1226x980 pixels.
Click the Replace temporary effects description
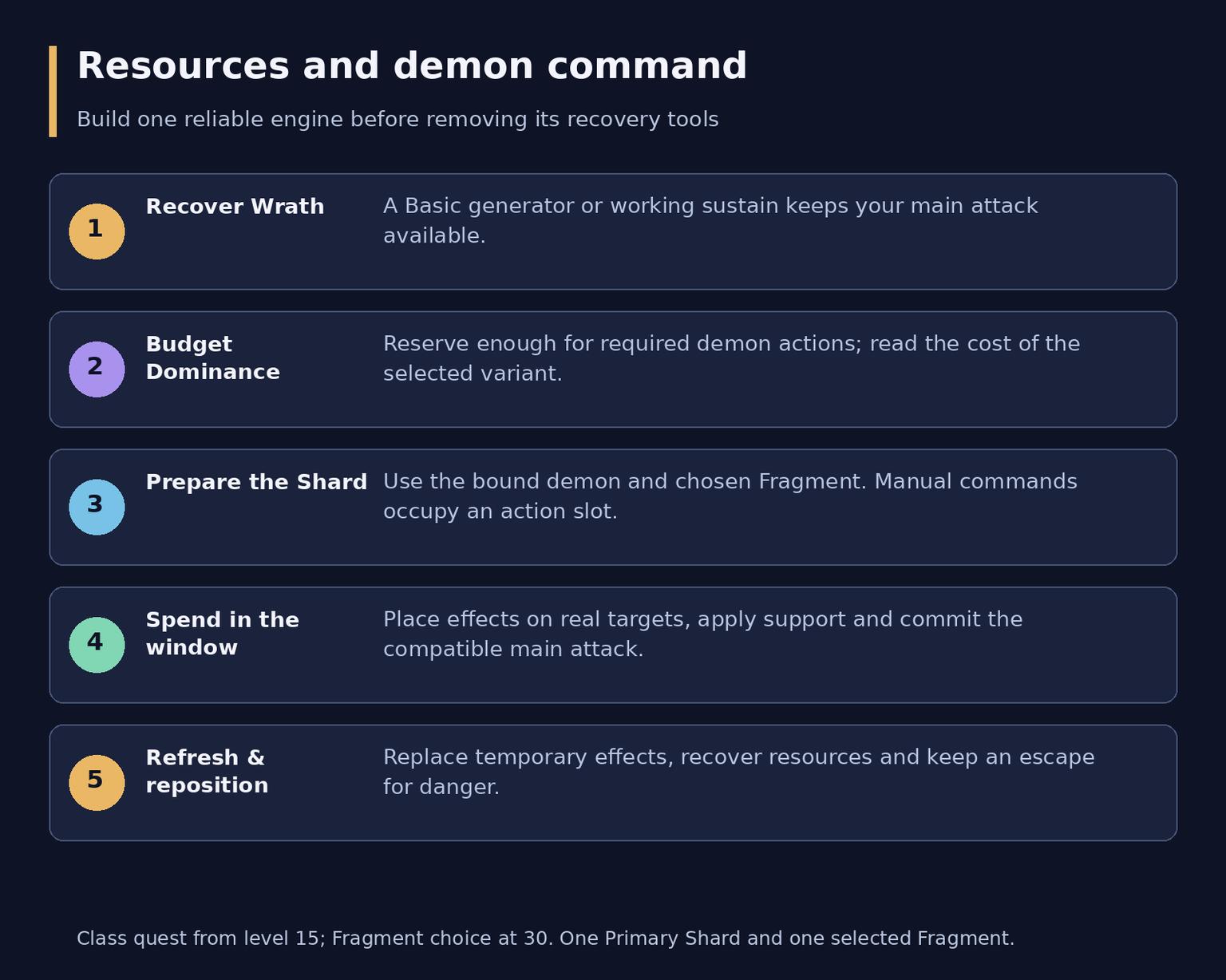[x=738, y=772]
